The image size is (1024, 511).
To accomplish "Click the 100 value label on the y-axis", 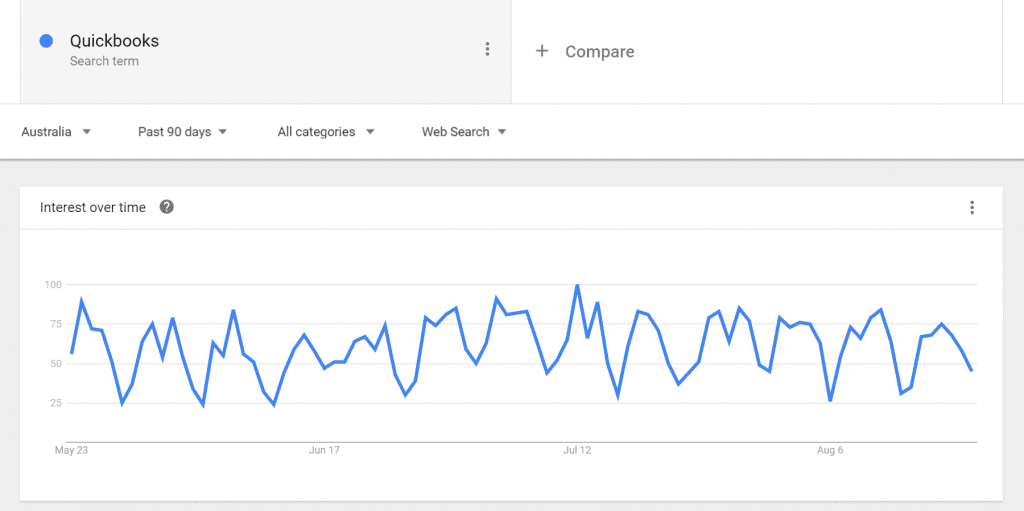I will coord(53,284).
